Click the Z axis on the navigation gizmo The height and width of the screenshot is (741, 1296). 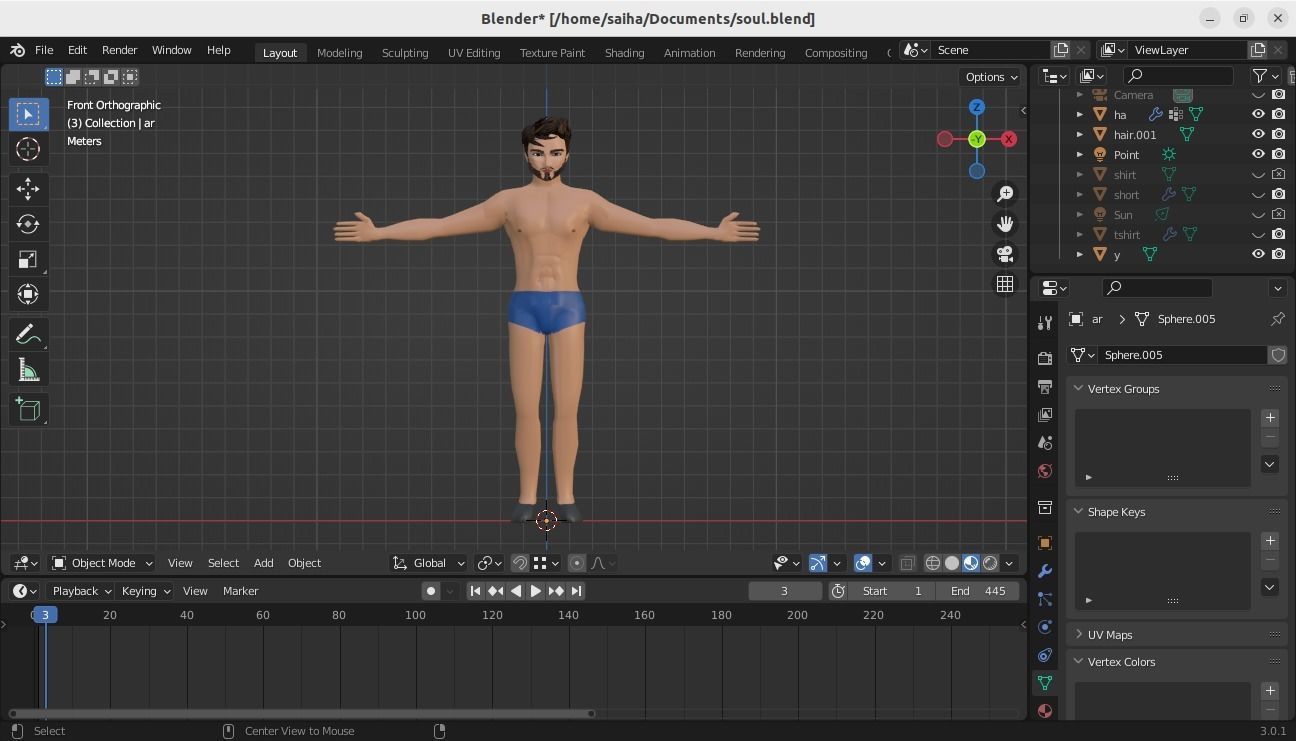[976, 107]
